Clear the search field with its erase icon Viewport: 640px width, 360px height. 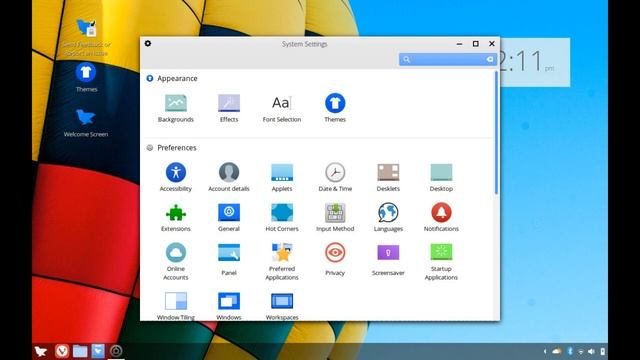tap(489, 60)
